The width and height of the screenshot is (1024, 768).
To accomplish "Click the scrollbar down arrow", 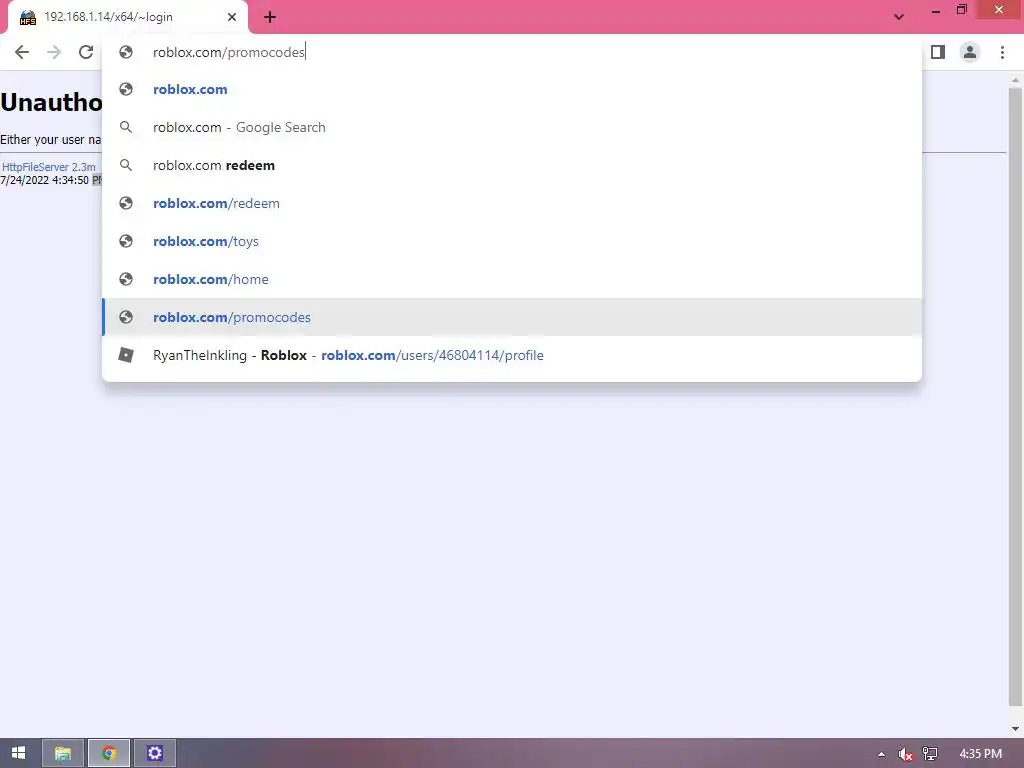I will click(x=1015, y=729).
